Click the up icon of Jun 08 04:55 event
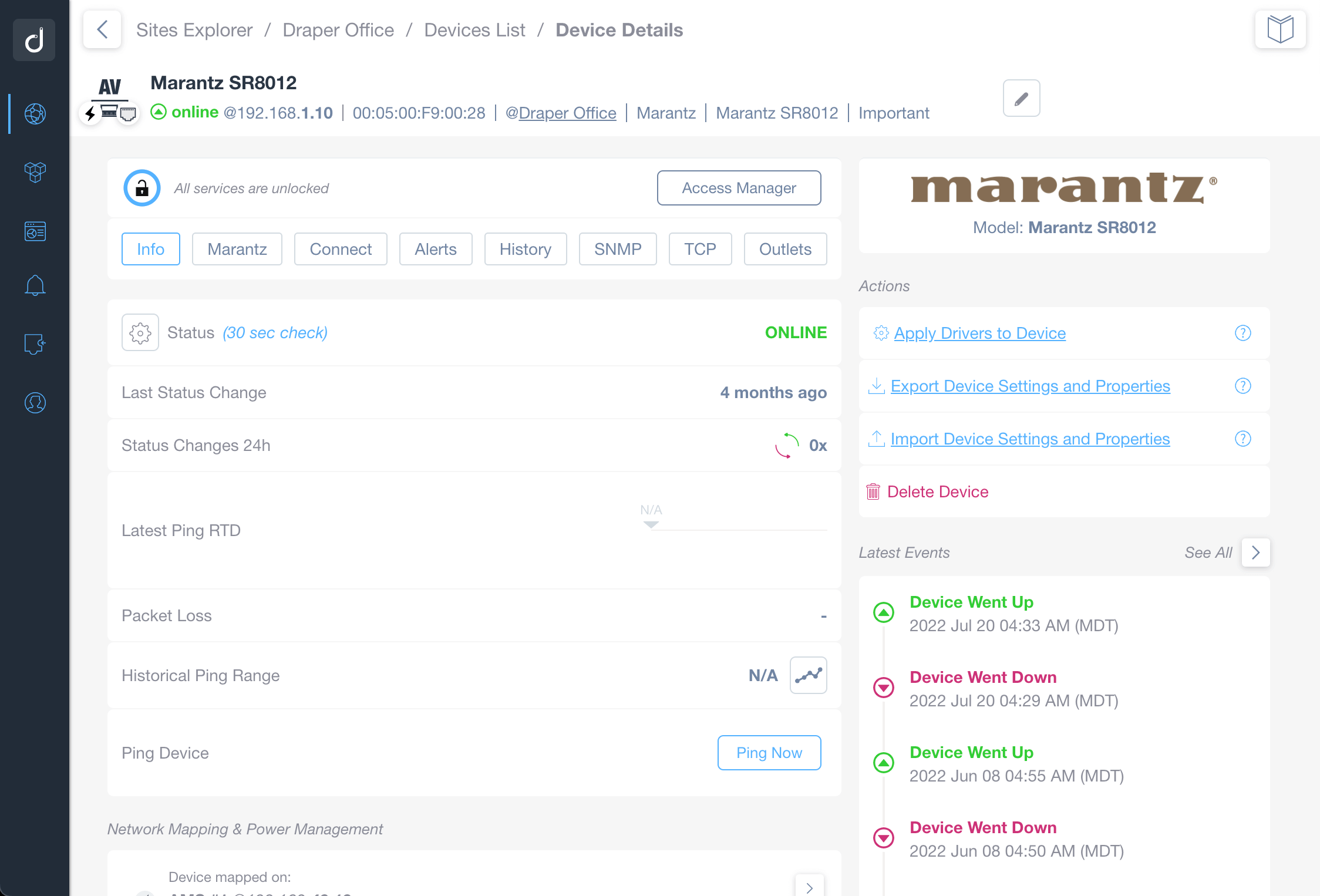Image resolution: width=1320 pixels, height=896 pixels. click(883, 763)
